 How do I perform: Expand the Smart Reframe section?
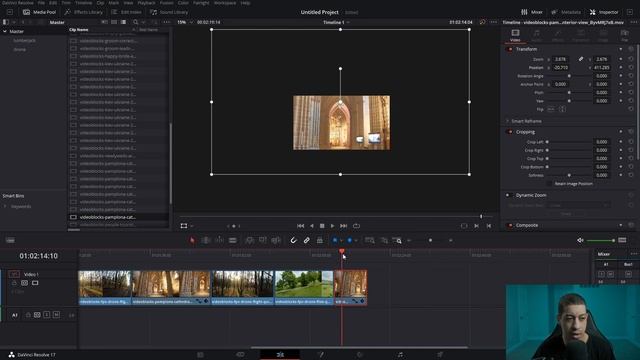click(507, 121)
